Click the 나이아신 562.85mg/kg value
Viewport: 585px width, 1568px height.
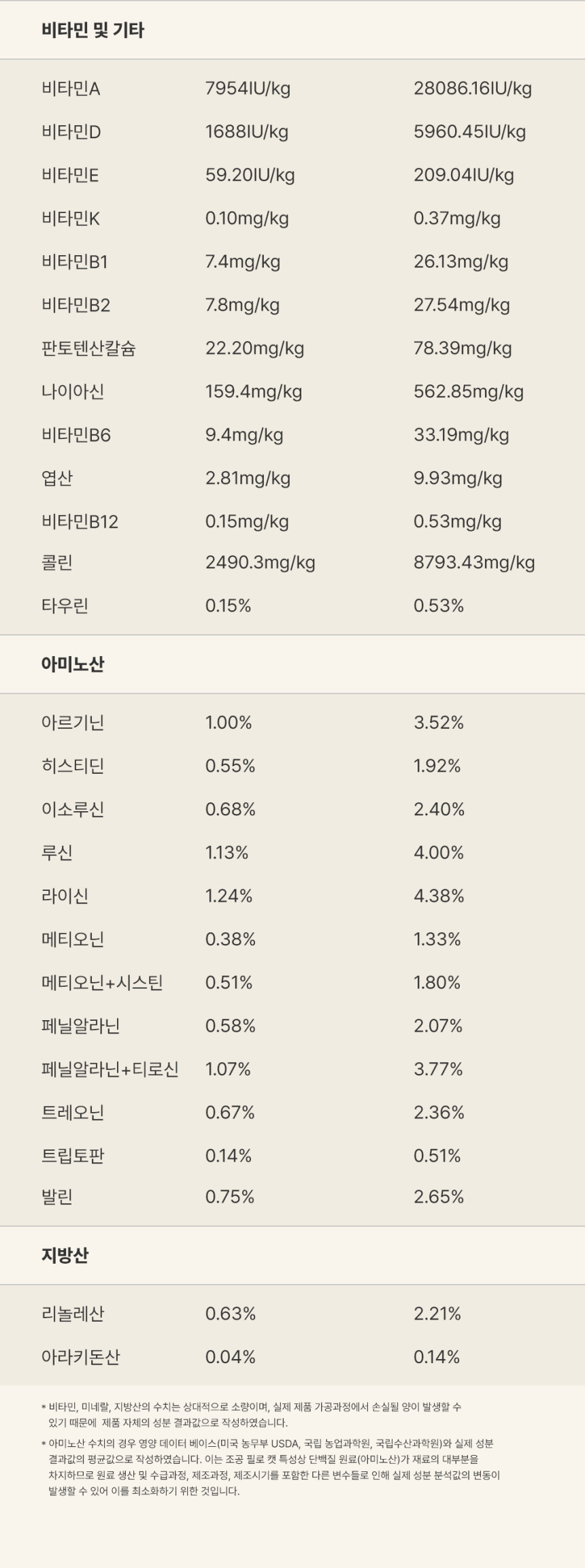[x=468, y=392]
